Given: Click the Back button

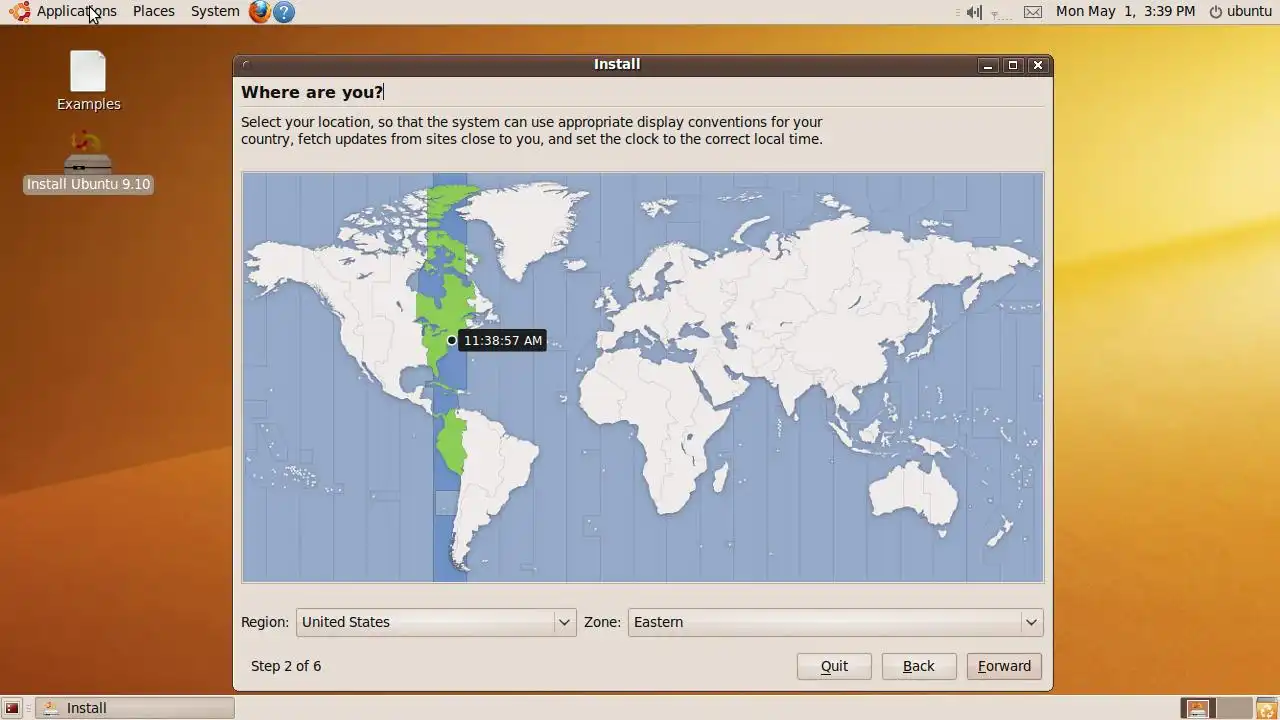Looking at the screenshot, I should click(918, 666).
